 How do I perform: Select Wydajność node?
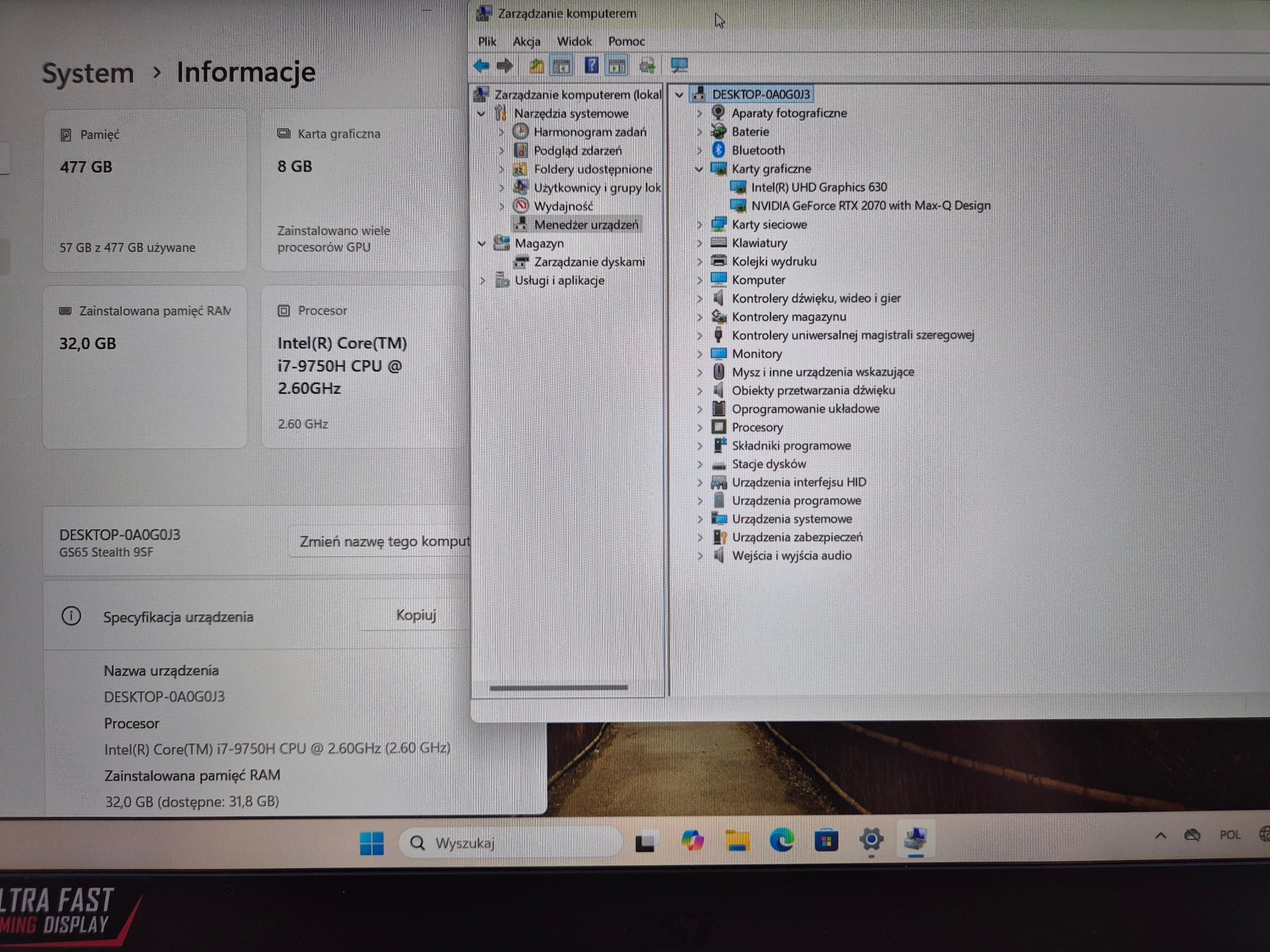tap(563, 206)
